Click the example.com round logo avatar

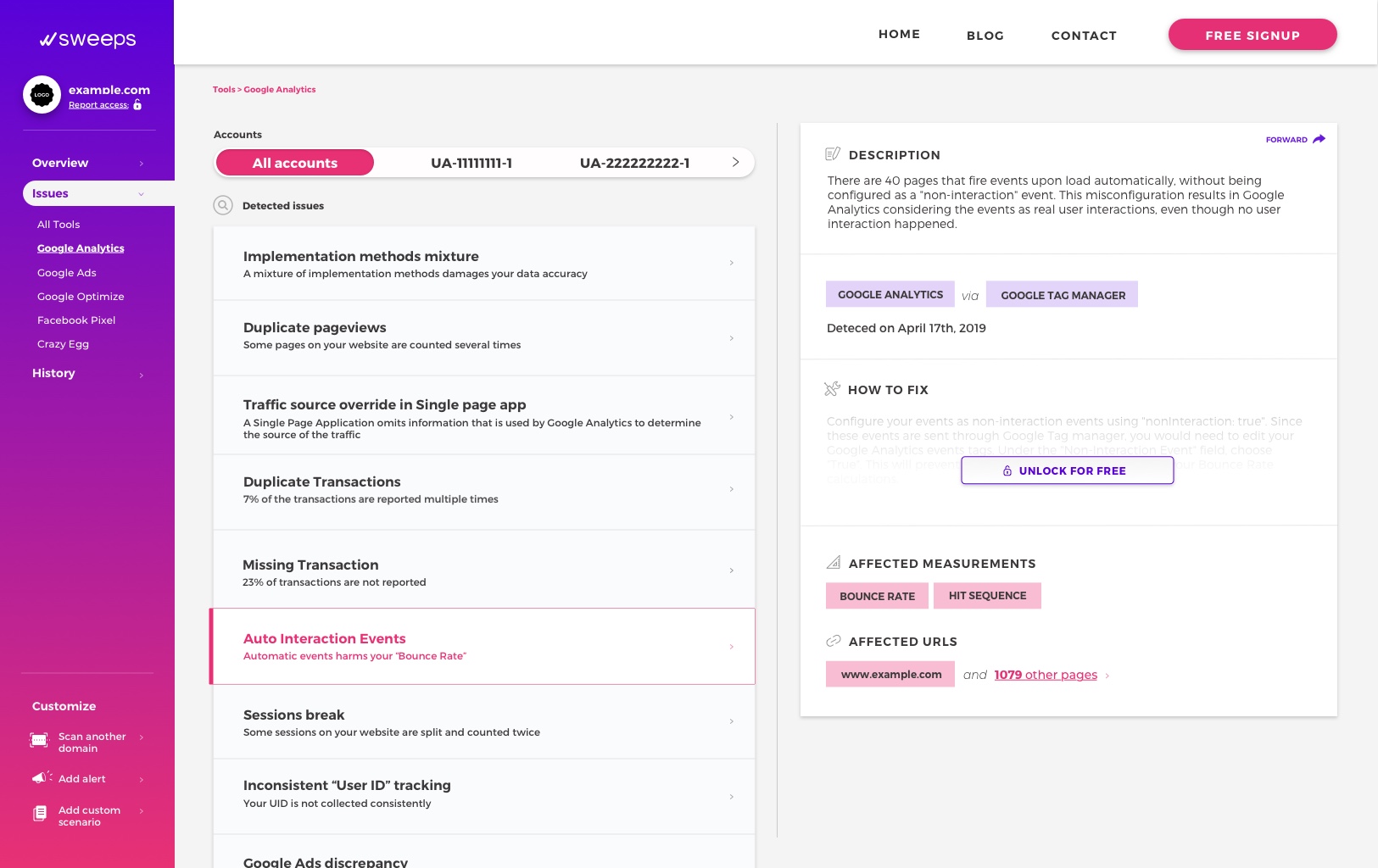click(42, 95)
